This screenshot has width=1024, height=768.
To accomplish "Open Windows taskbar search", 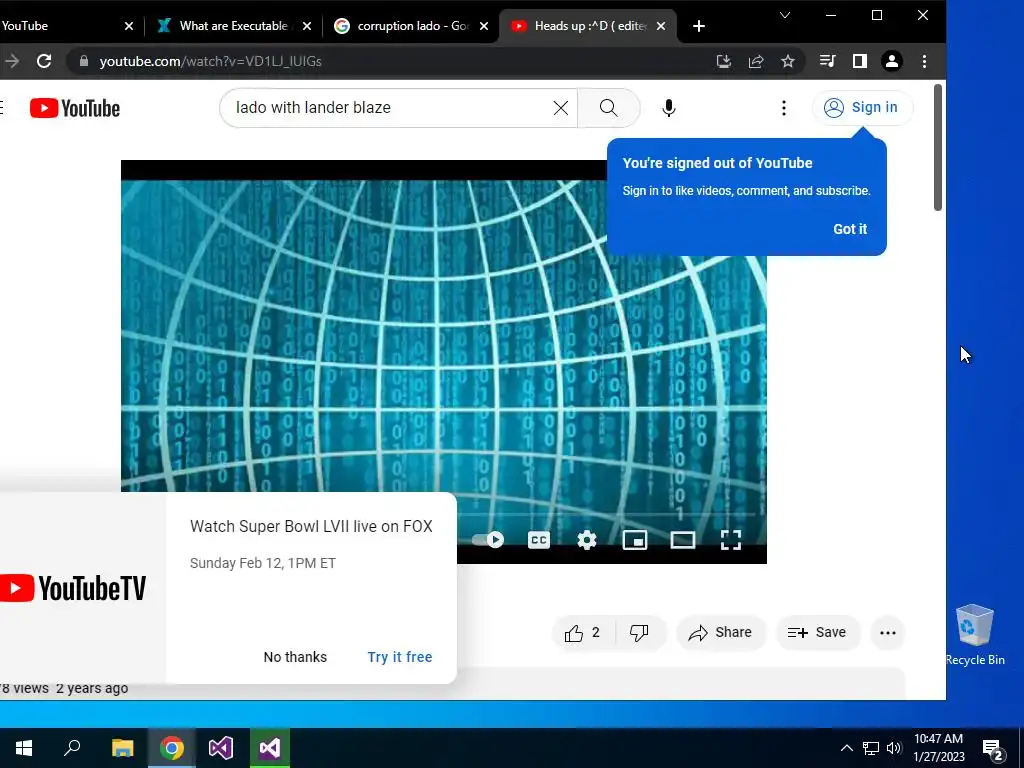I will tap(72, 748).
